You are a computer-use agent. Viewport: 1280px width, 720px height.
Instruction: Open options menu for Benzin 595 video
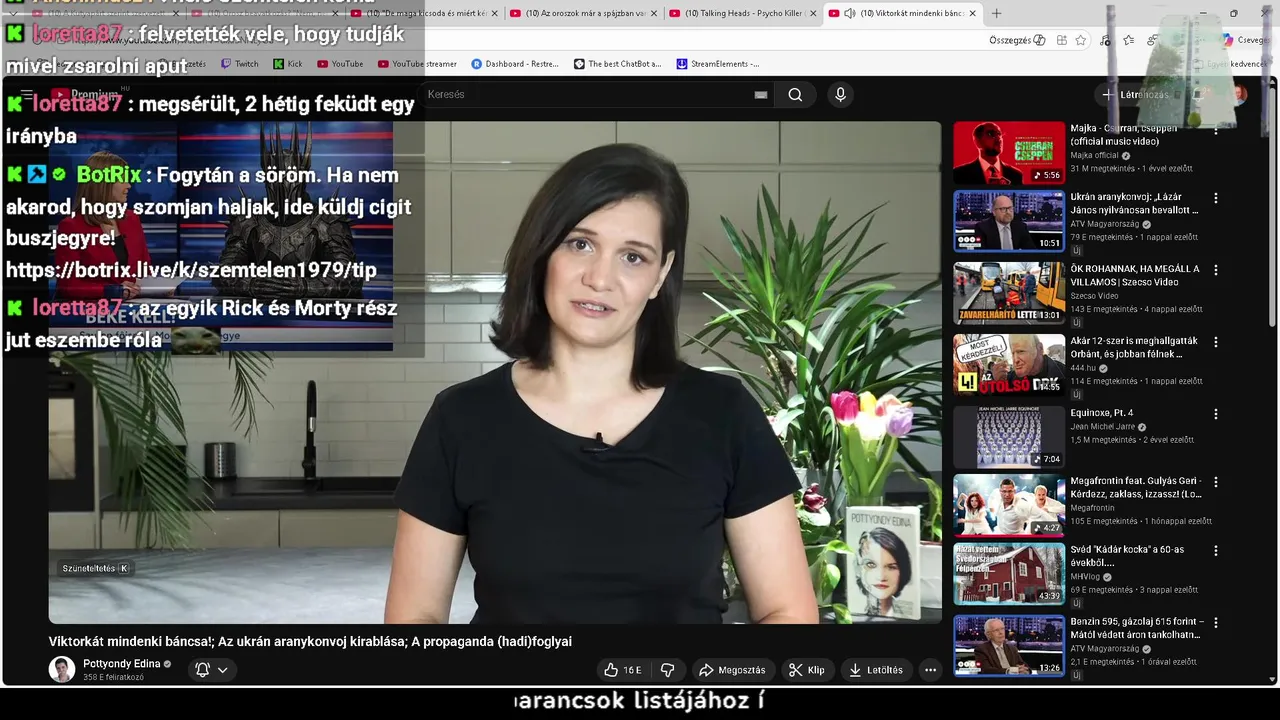[x=1216, y=623]
